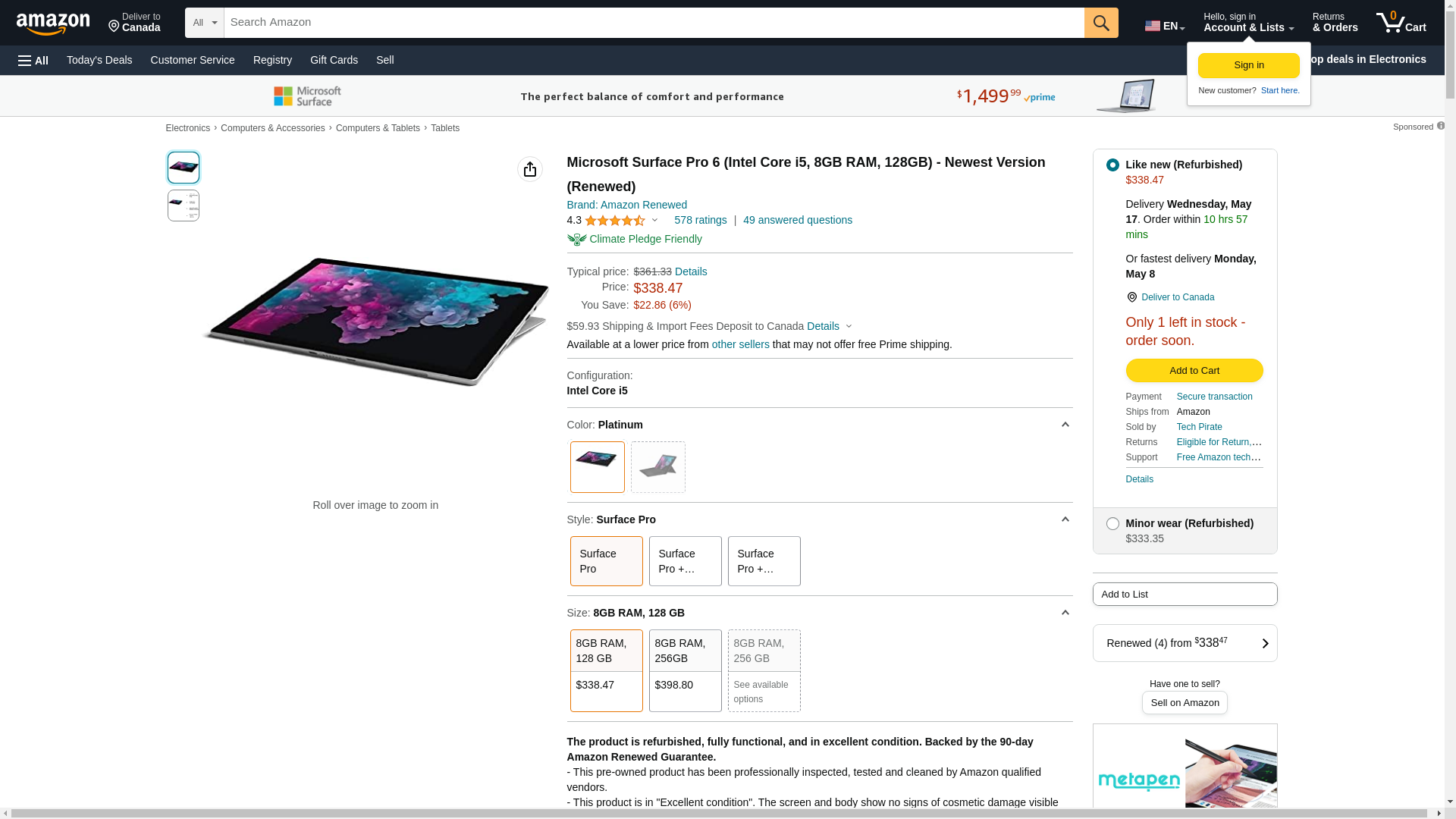Click the Add to Cart button
1456x819 pixels.
(1194, 371)
